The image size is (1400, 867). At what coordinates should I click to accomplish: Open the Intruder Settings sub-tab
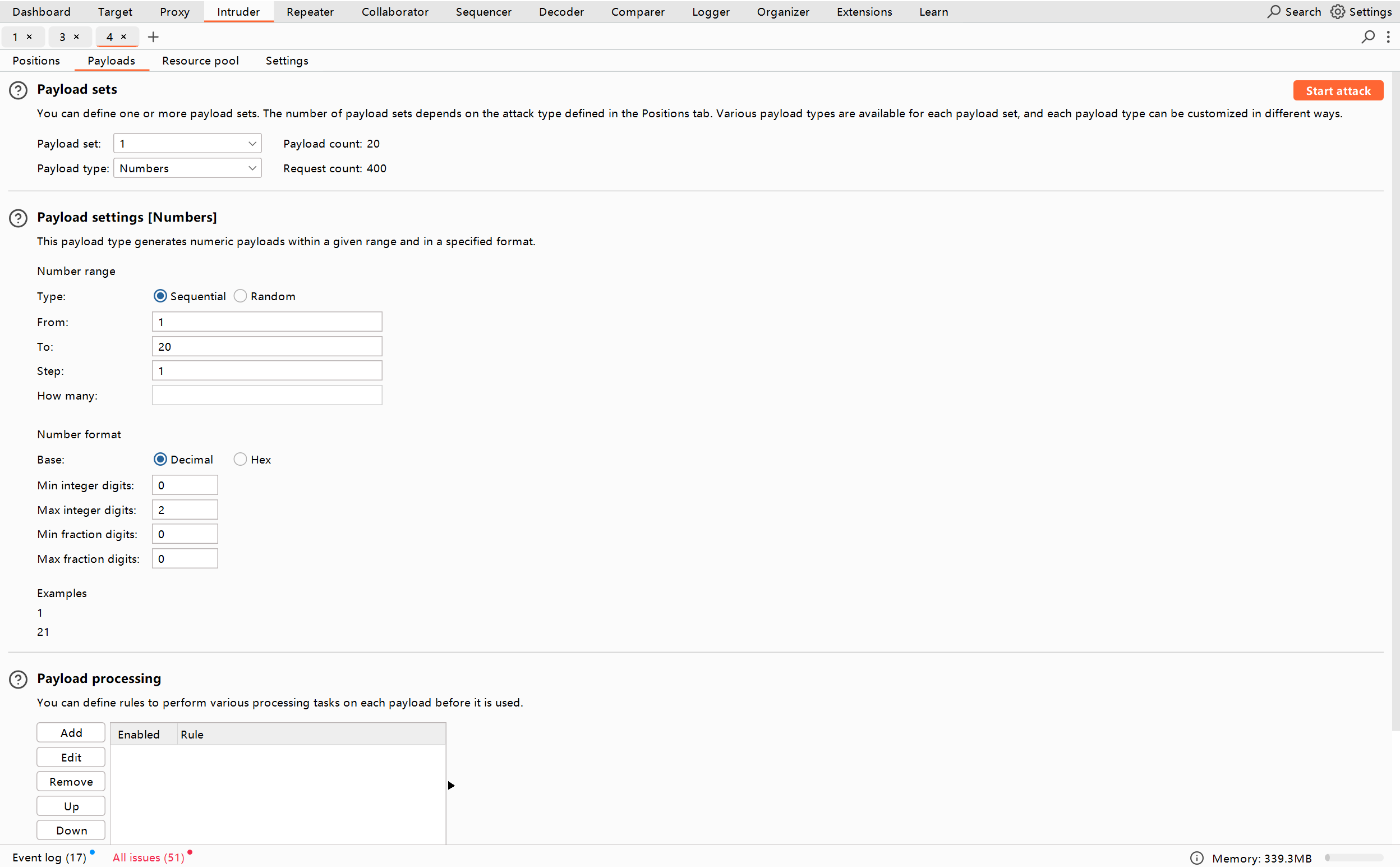pos(287,61)
